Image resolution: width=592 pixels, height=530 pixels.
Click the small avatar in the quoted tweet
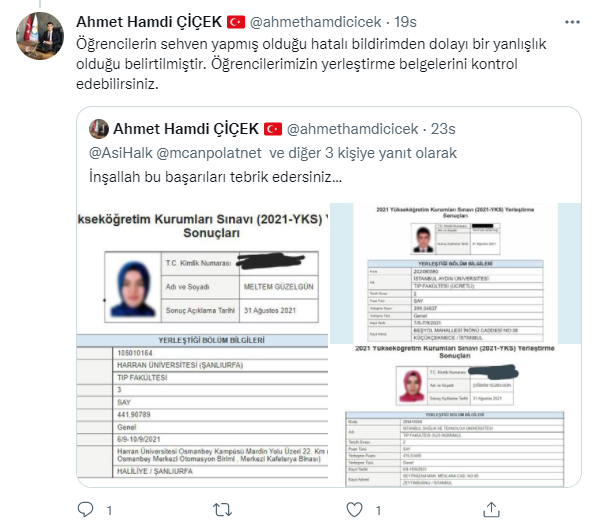pos(99,129)
